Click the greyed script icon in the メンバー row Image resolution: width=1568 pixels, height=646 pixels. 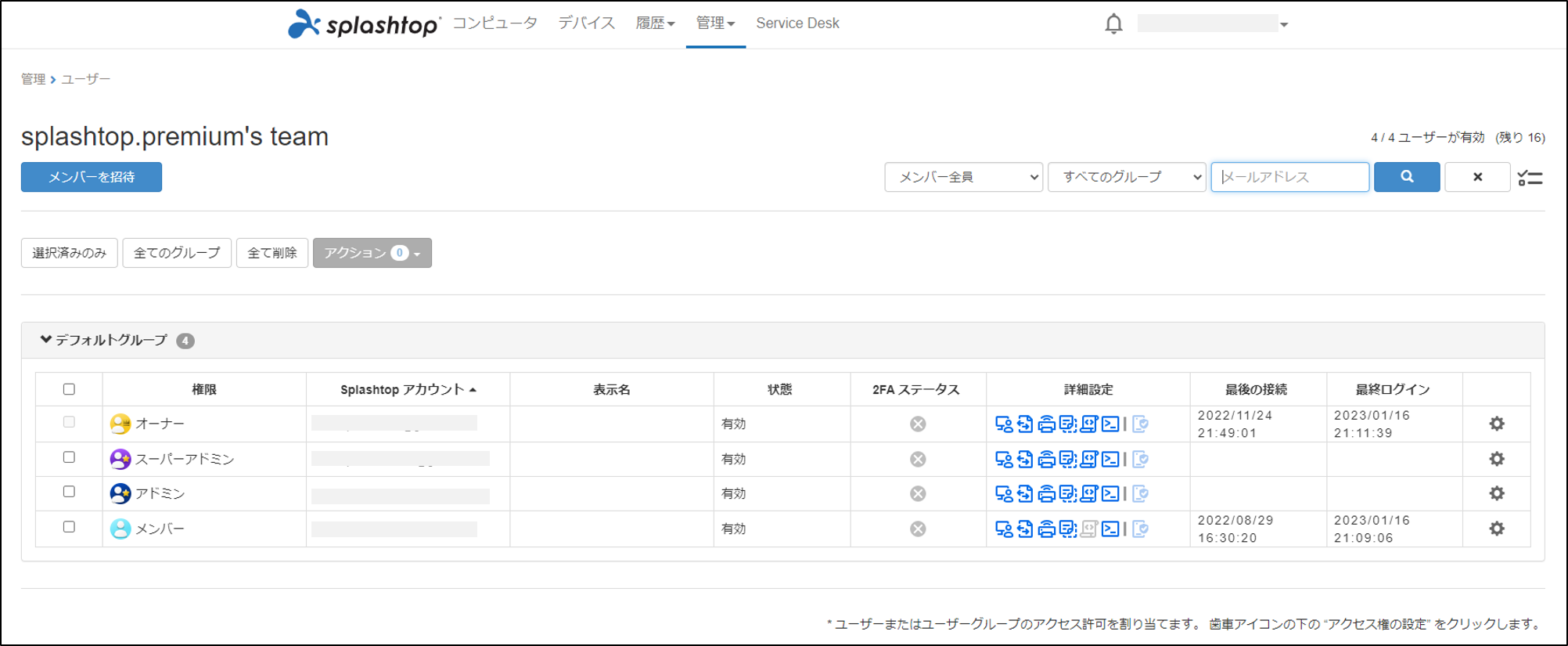pyautogui.click(x=1089, y=529)
